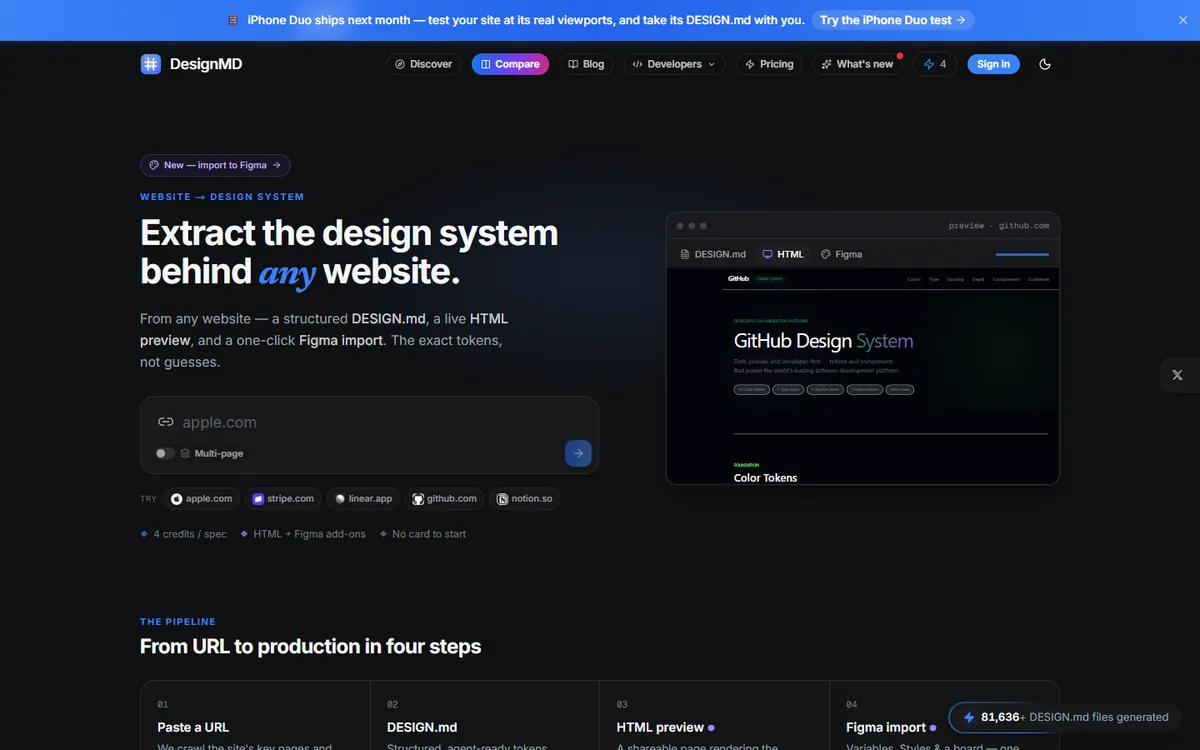Image resolution: width=1200 pixels, height=750 pixels.
Task: Click the 'No card to start' text
Action: 429,534
